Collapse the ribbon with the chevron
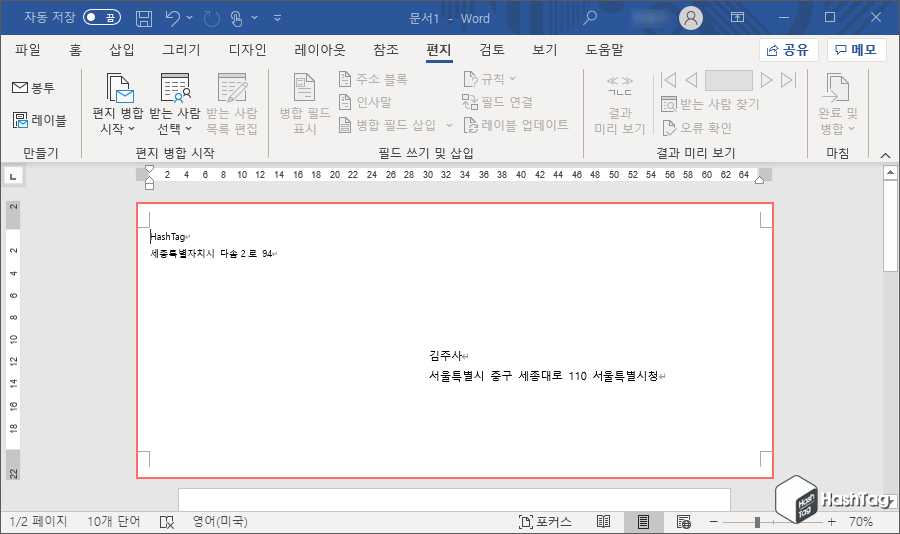This screenshot has height=534, width=900. click(886, 155)
